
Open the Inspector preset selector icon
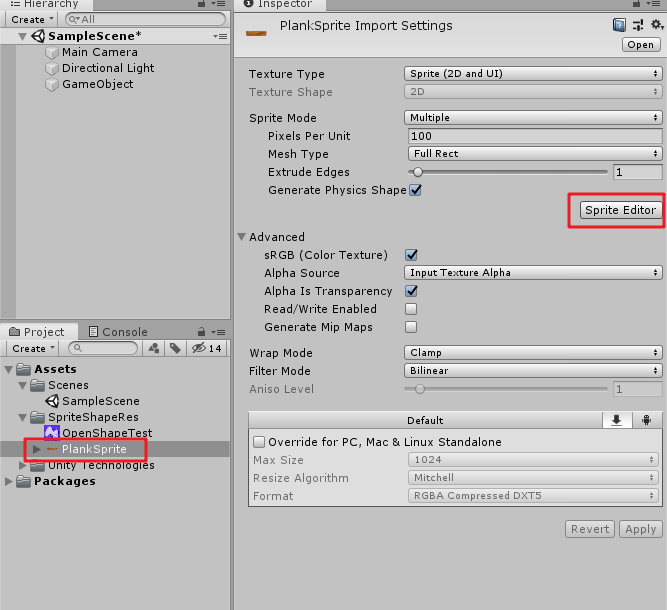pyautogui.click(x=638, y=26)
